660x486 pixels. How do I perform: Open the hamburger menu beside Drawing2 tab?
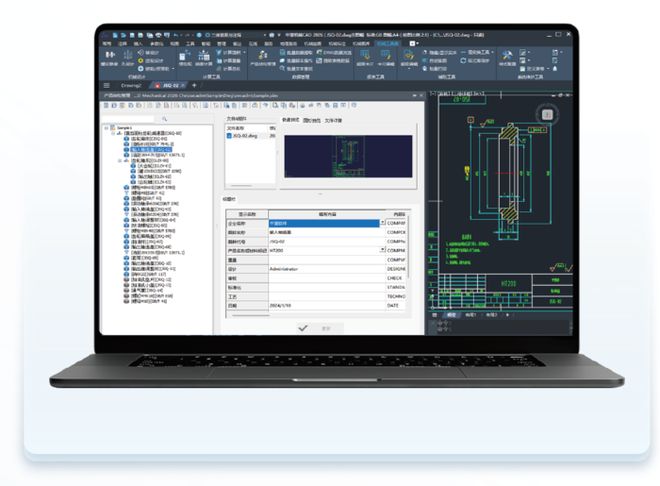(x=106, y=86)
